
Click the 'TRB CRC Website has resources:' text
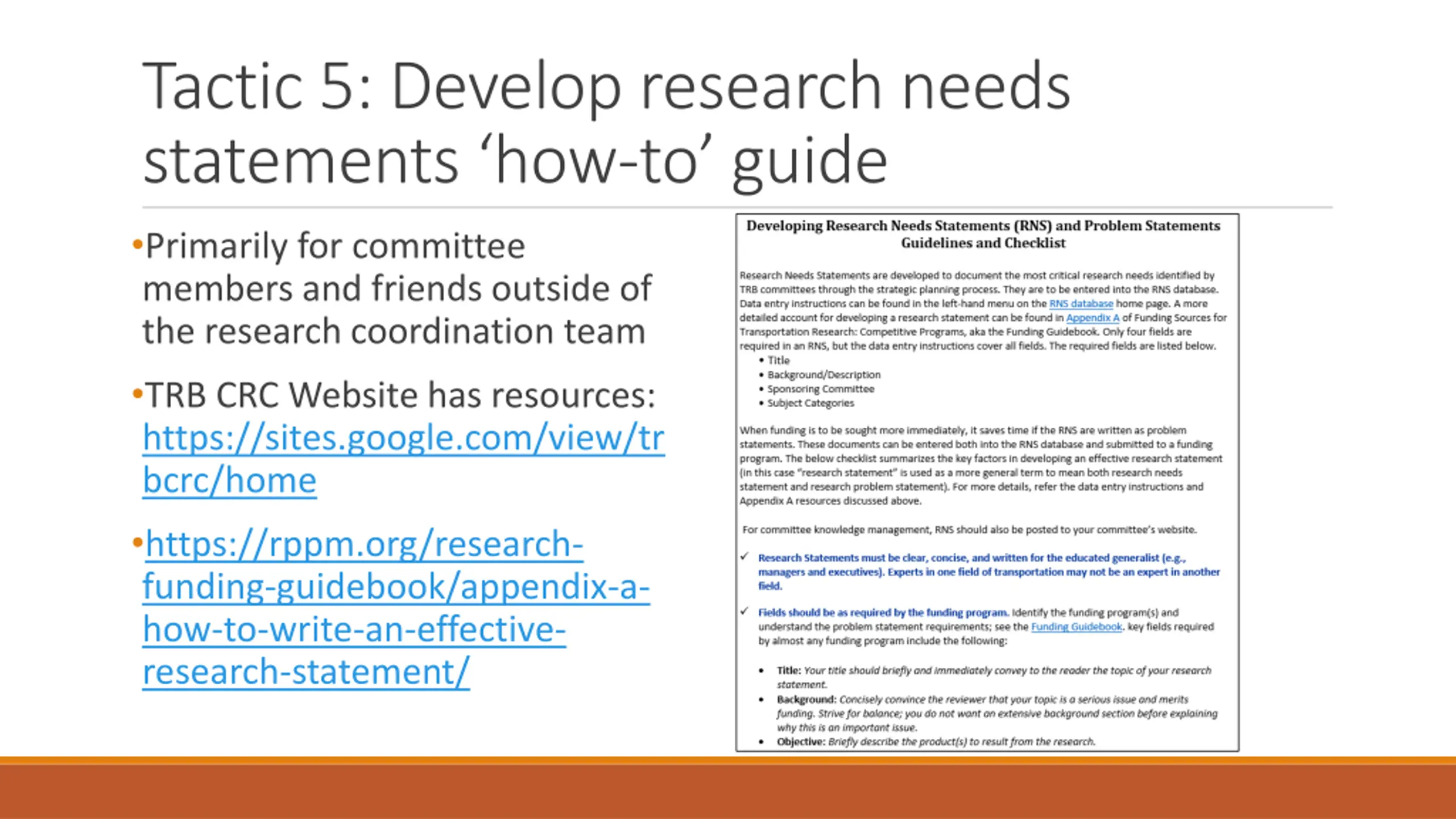click(x=400, y=395)
